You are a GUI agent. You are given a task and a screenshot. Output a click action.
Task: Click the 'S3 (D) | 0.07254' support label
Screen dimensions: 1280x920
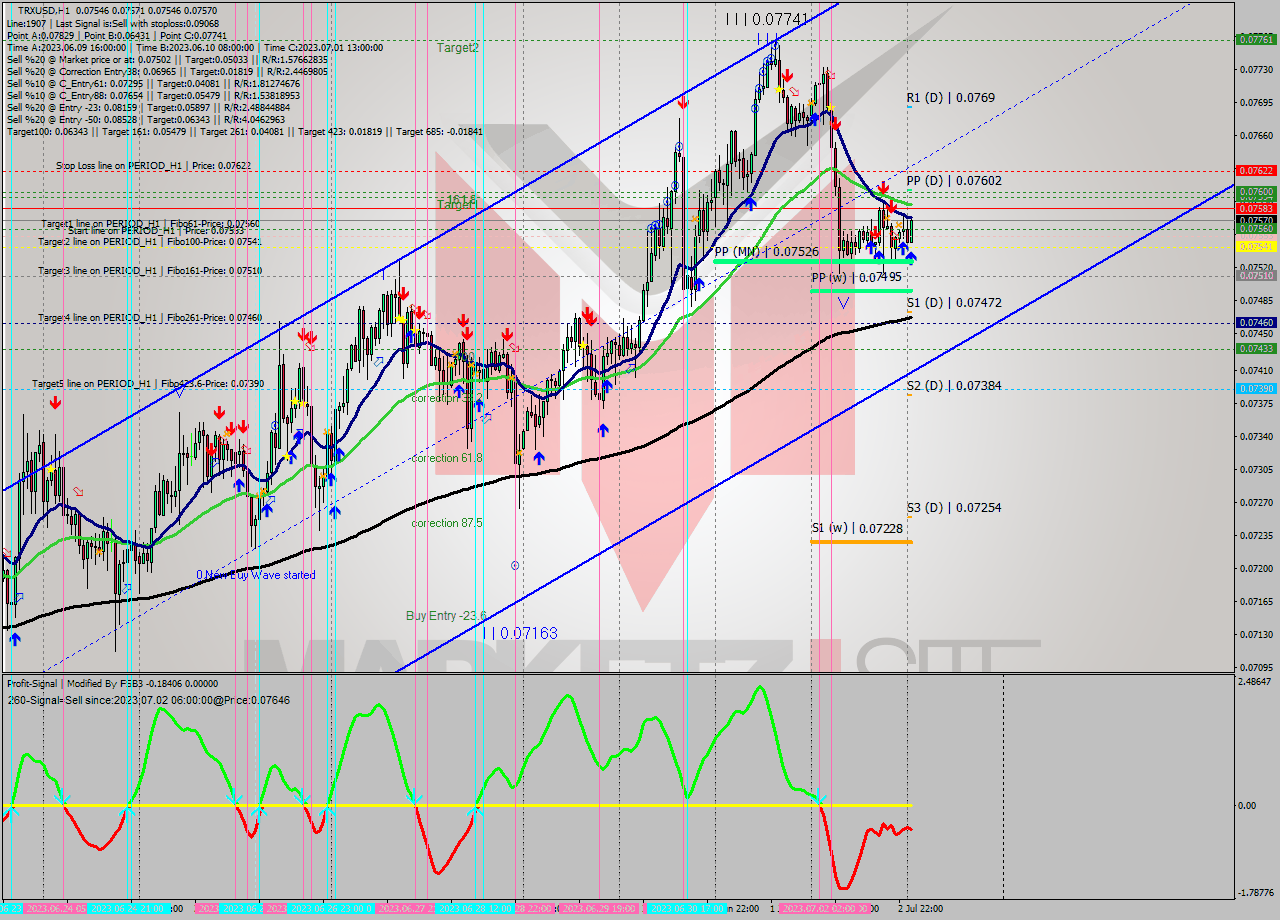click(x=954, y=508)
